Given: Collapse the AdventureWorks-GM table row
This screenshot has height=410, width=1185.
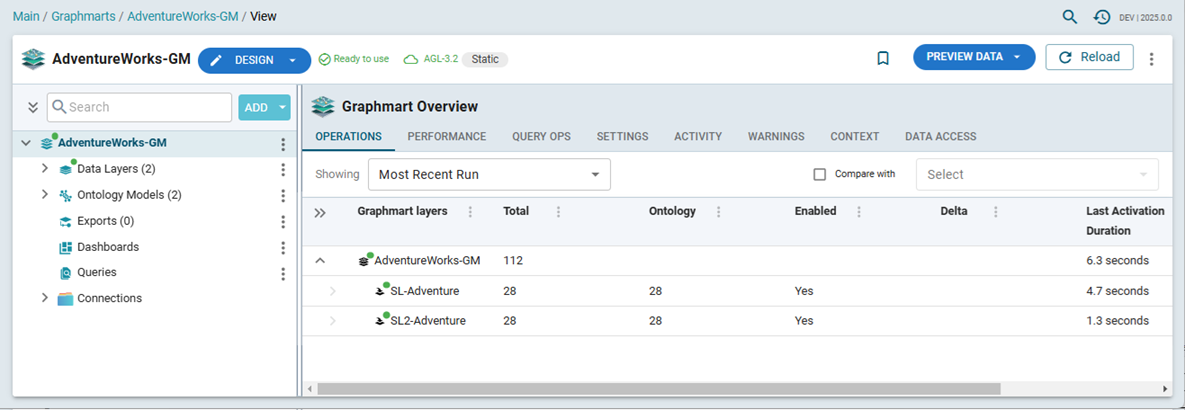Looking at the screenshot, I should [320, 261].
